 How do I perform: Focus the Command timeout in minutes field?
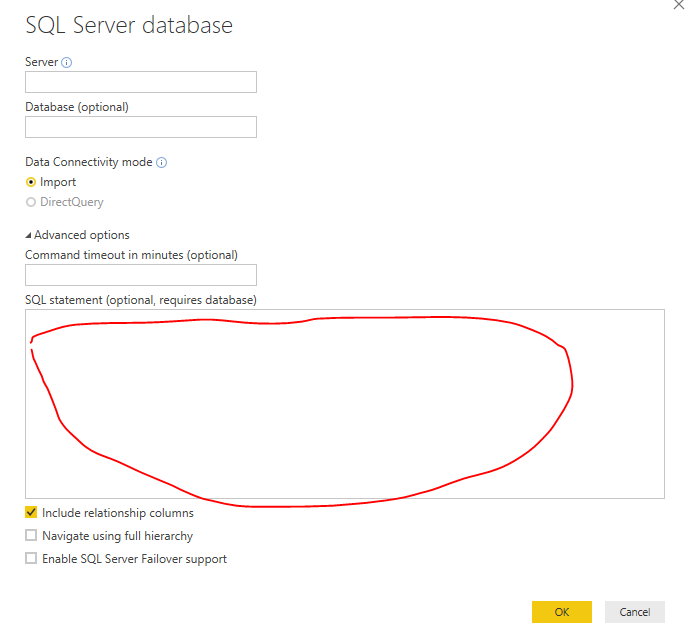pos(141,275)
